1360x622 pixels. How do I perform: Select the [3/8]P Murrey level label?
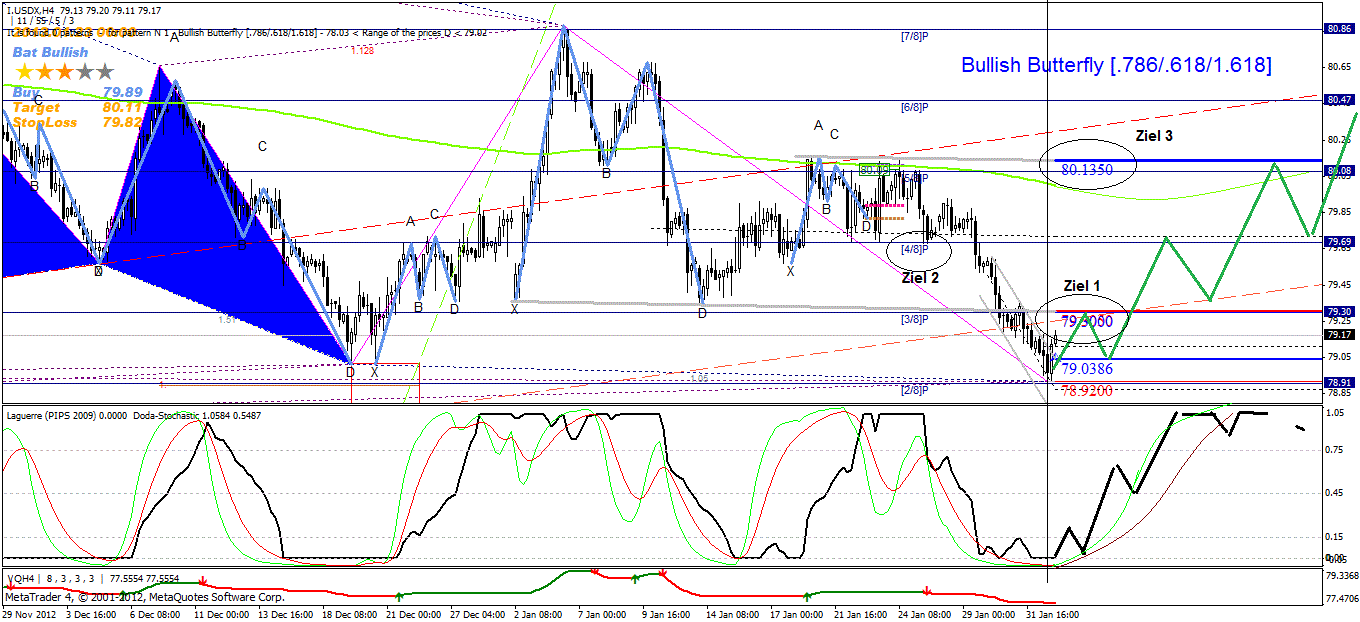point(915,319)
